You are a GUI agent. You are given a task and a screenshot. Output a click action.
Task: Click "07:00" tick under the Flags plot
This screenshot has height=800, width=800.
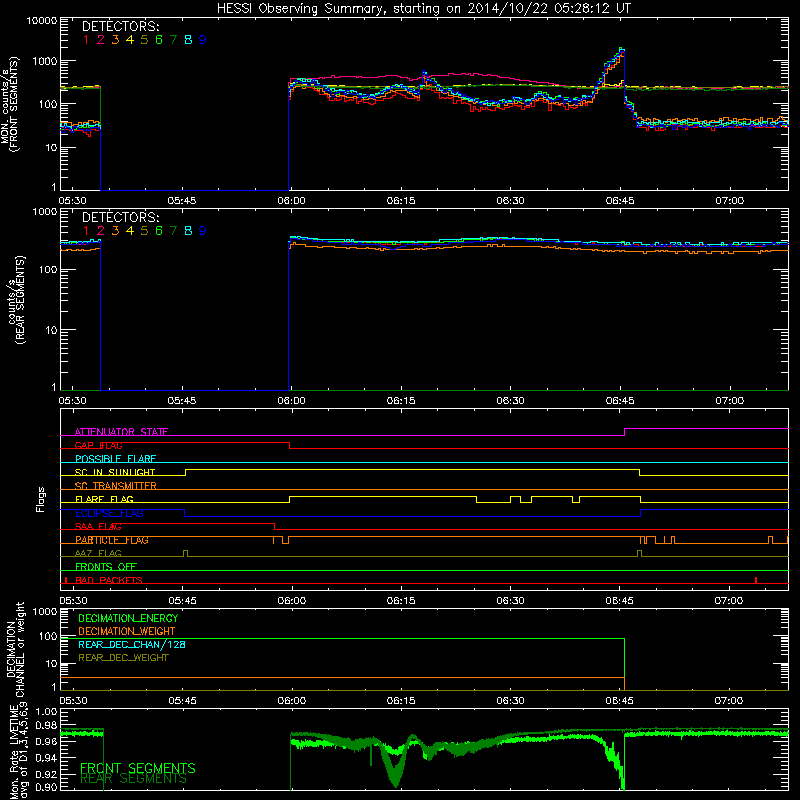pos(729,601)
